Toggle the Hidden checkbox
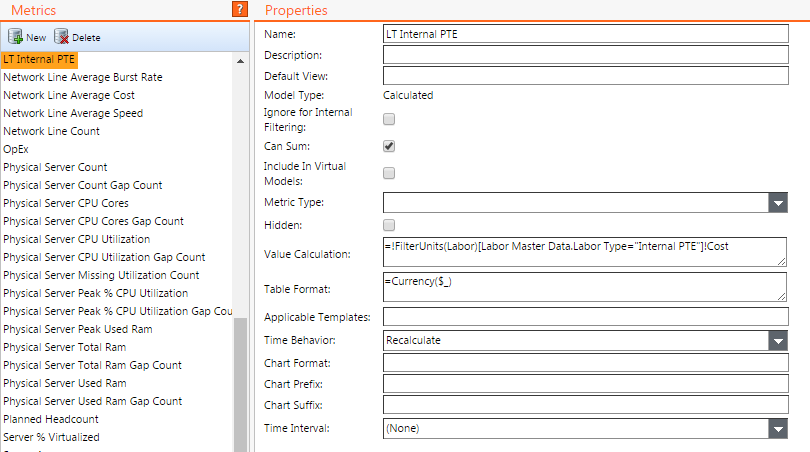 tap(389, 225)
